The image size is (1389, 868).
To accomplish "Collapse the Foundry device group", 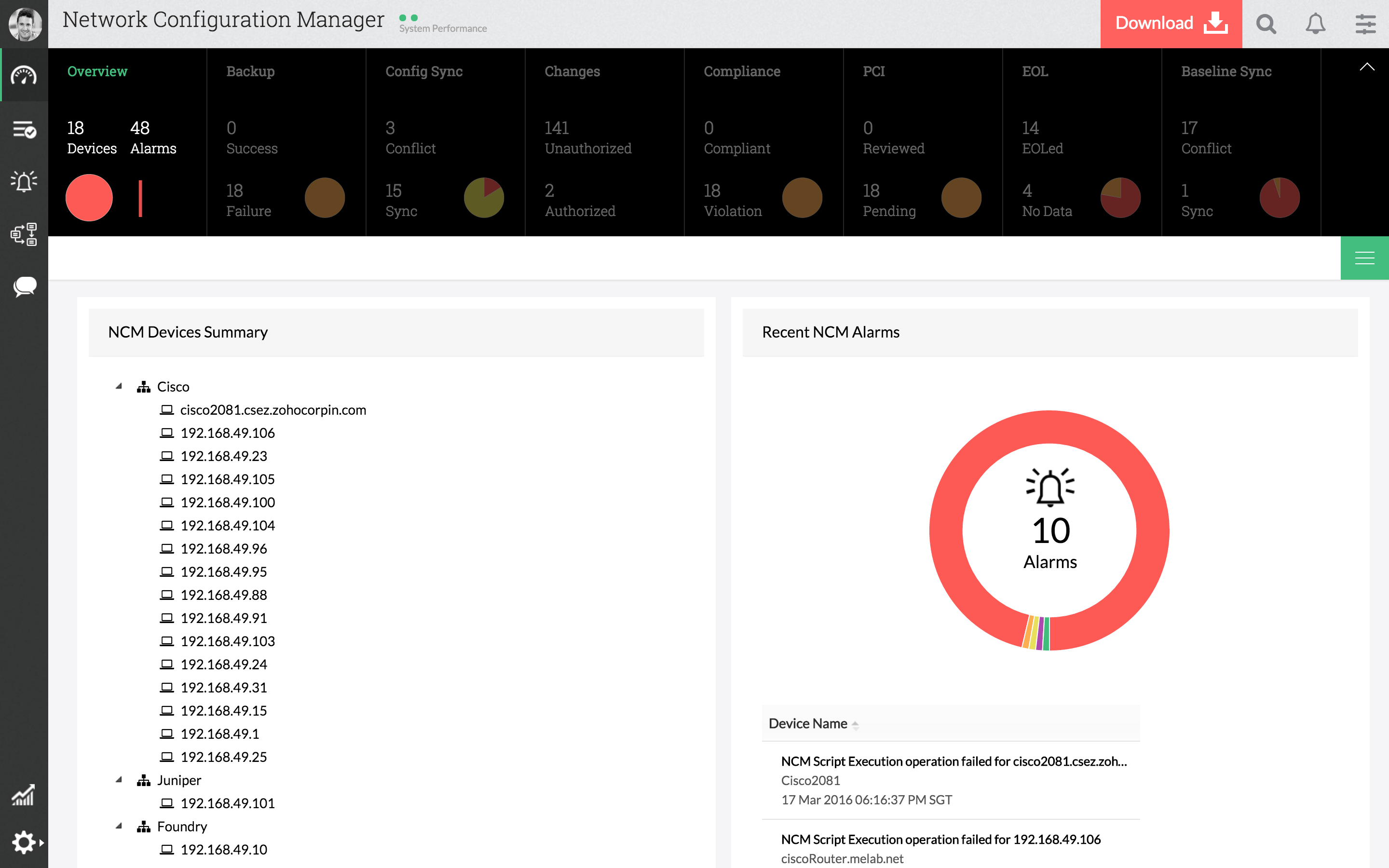I will pyautogui.click(x=119, y=826).
